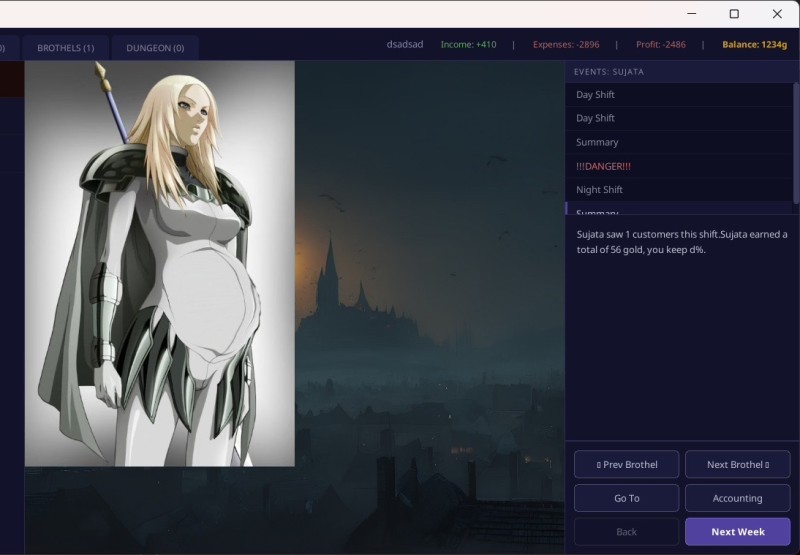Viewport: 800px width, 555px height.
Task: Open the DUNGEON (0) tab
Action: (x=155, y=48)
